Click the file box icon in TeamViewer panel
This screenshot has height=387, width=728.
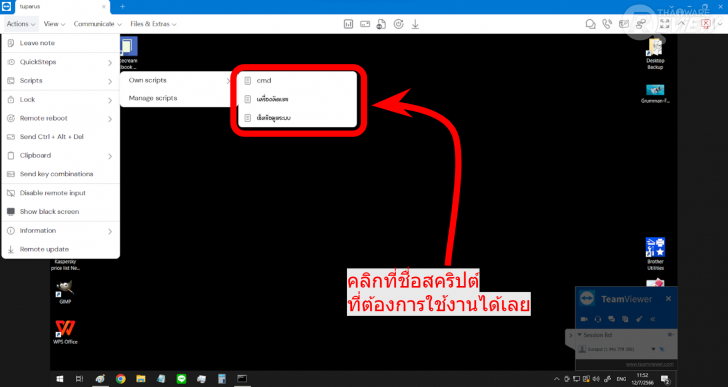point(625,319)
